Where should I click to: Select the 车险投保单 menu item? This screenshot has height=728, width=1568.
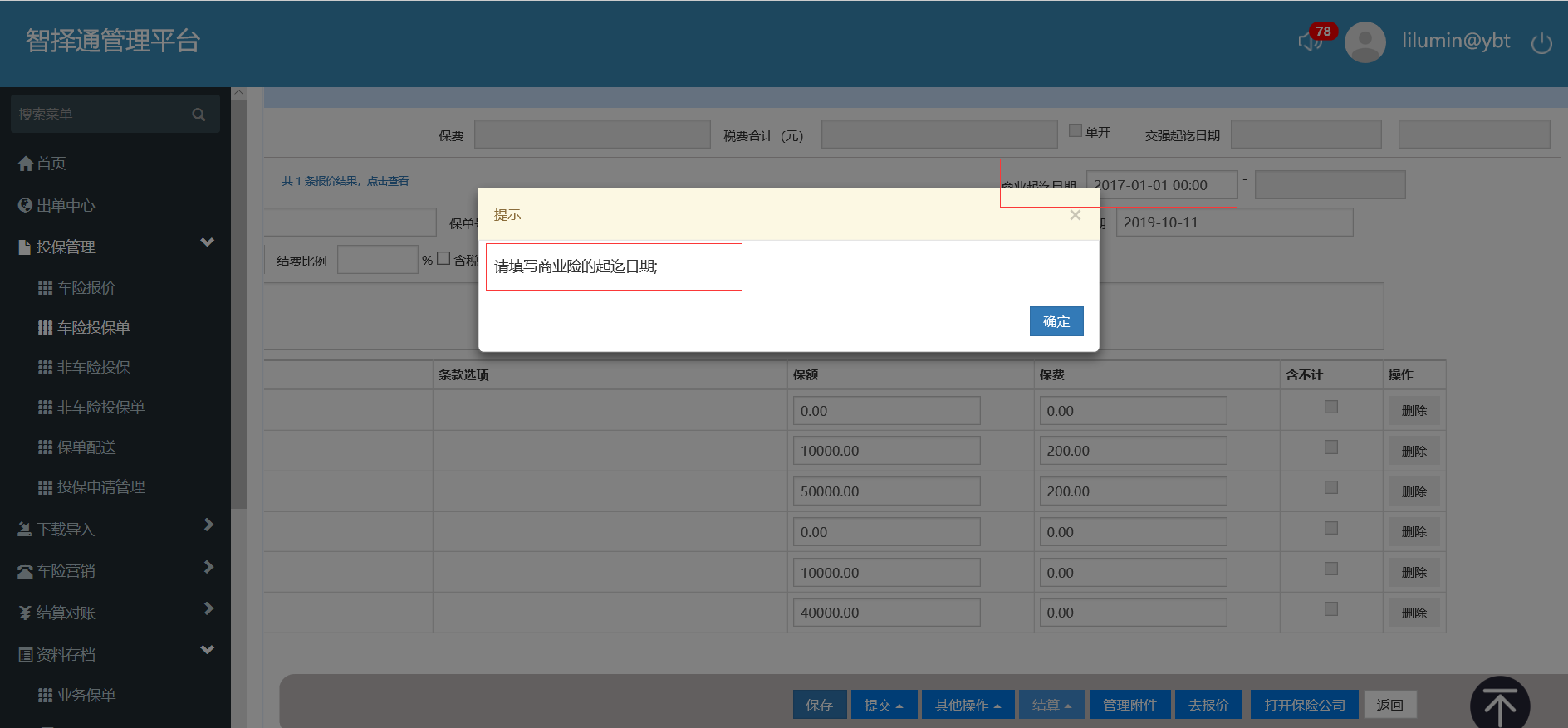94,327
